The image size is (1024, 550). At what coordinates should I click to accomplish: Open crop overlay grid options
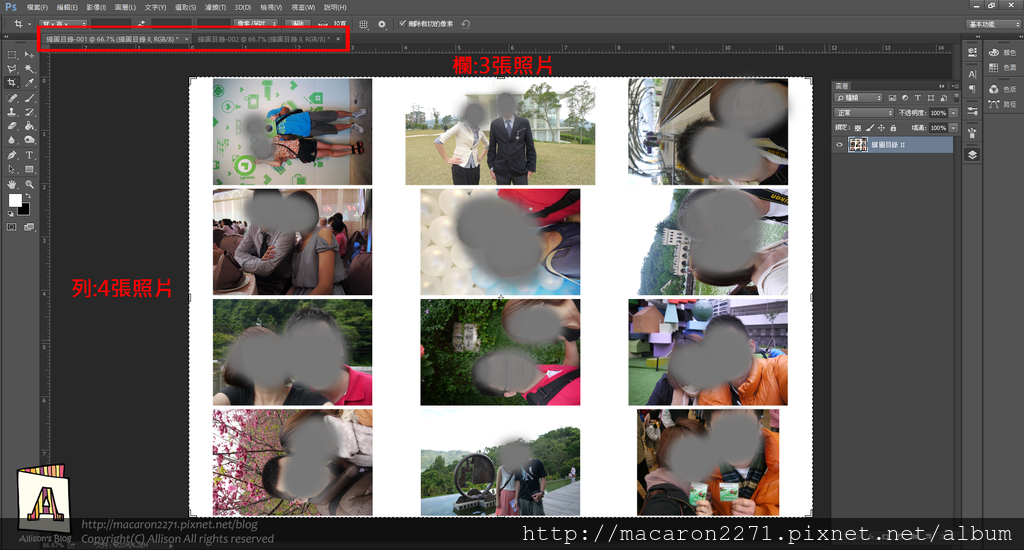364,24
